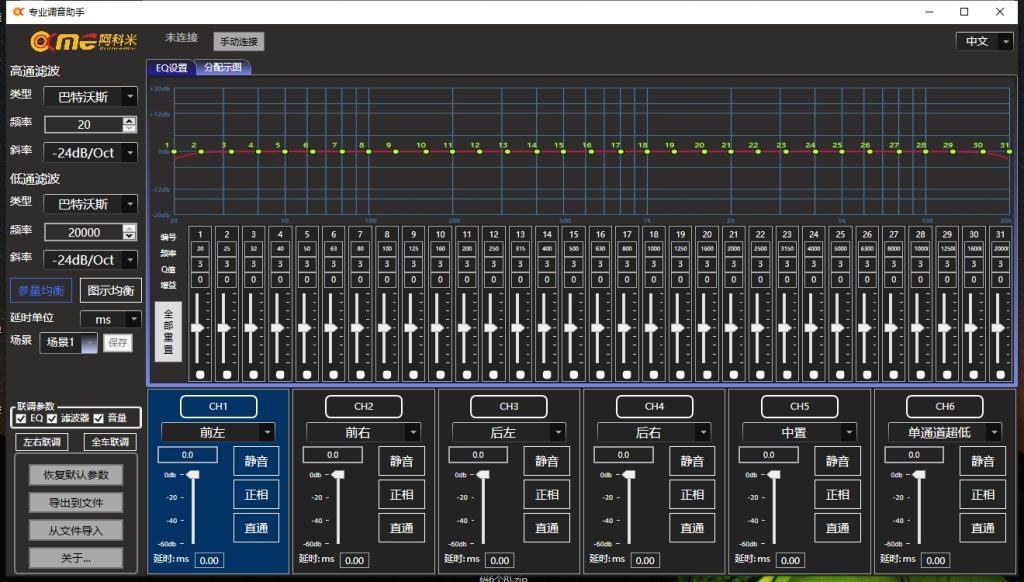The width and height of the screenshot is (1024, 582).
Task: Click EQ node 9 on the graph
Action: pos(396,152)
